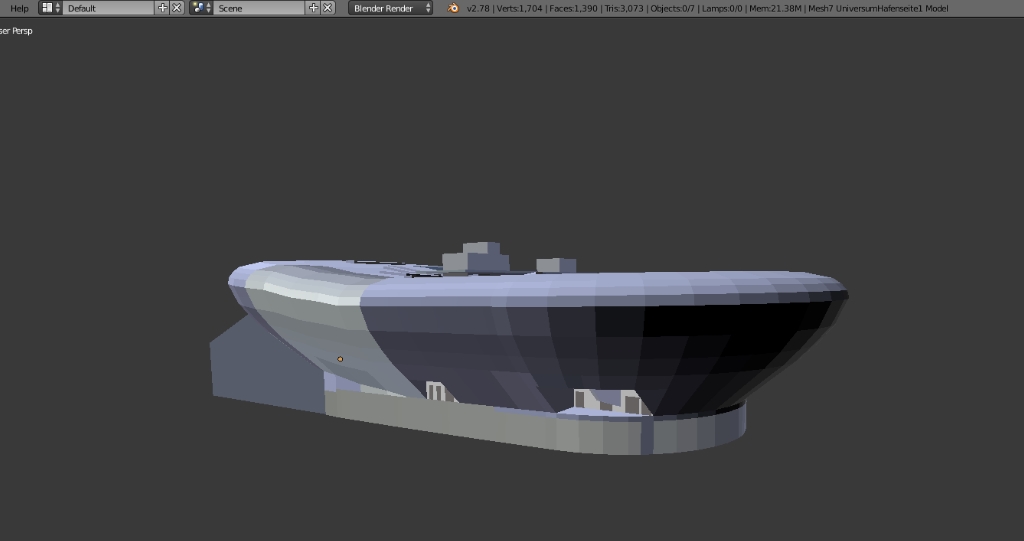Open the scene browser icon

pyautogui.click(x=201, y=8)
